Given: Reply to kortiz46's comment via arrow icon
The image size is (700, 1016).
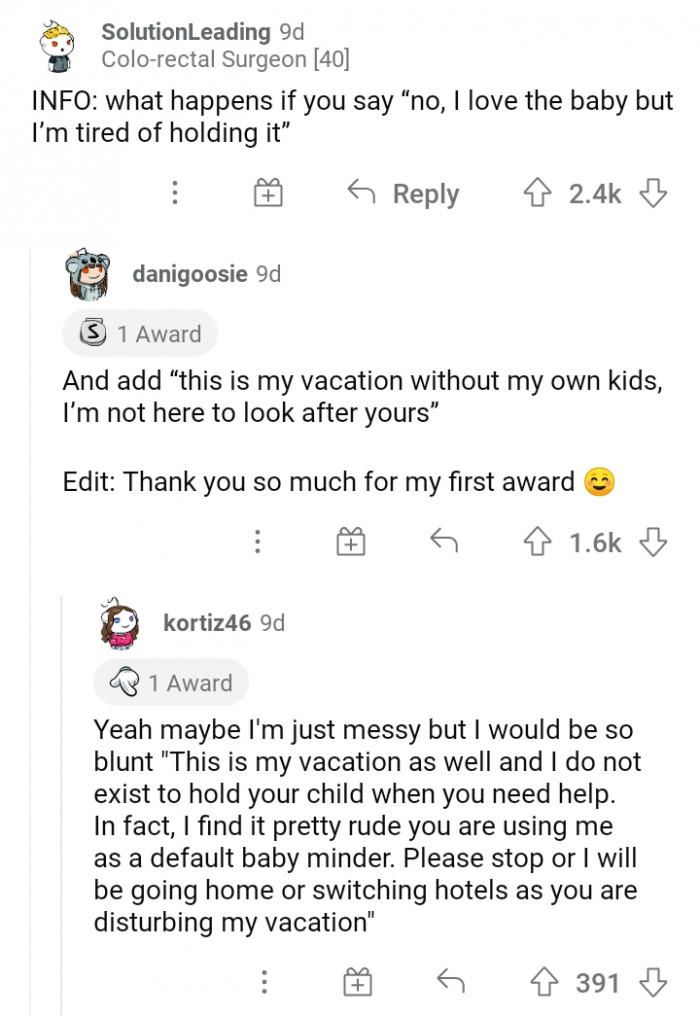Looking at the screenshot, I should pyautogui.click(x=450, y=983).
